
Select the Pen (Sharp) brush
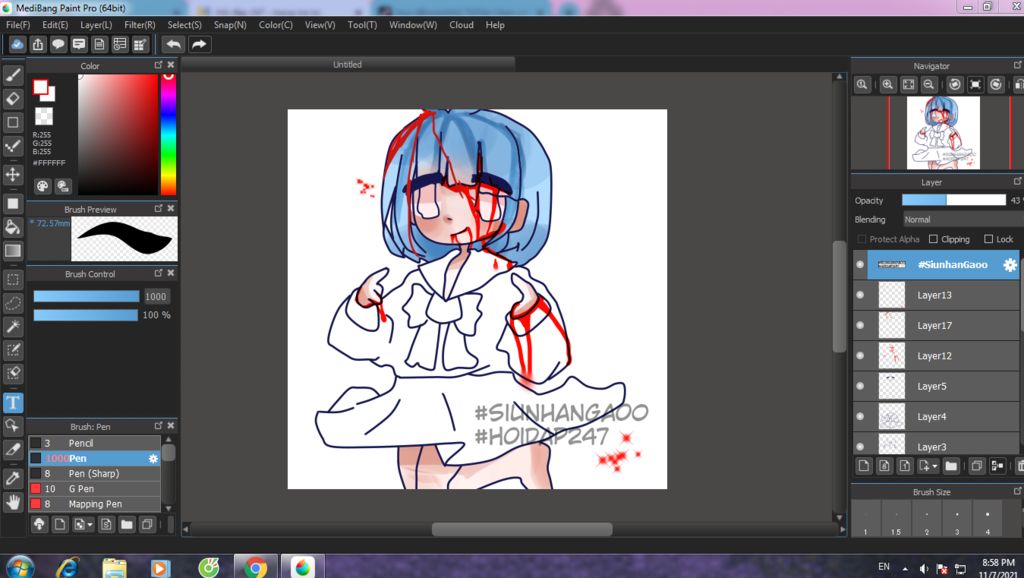tap(94, 474)
